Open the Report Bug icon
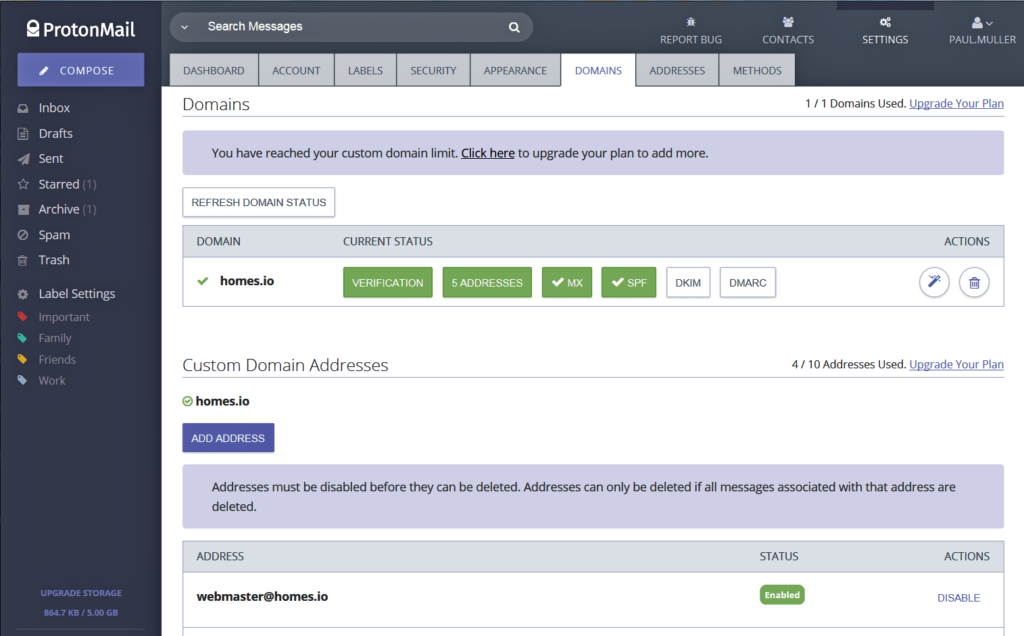This screenshot has height=636, width=1024. click(x=690, y=22)
